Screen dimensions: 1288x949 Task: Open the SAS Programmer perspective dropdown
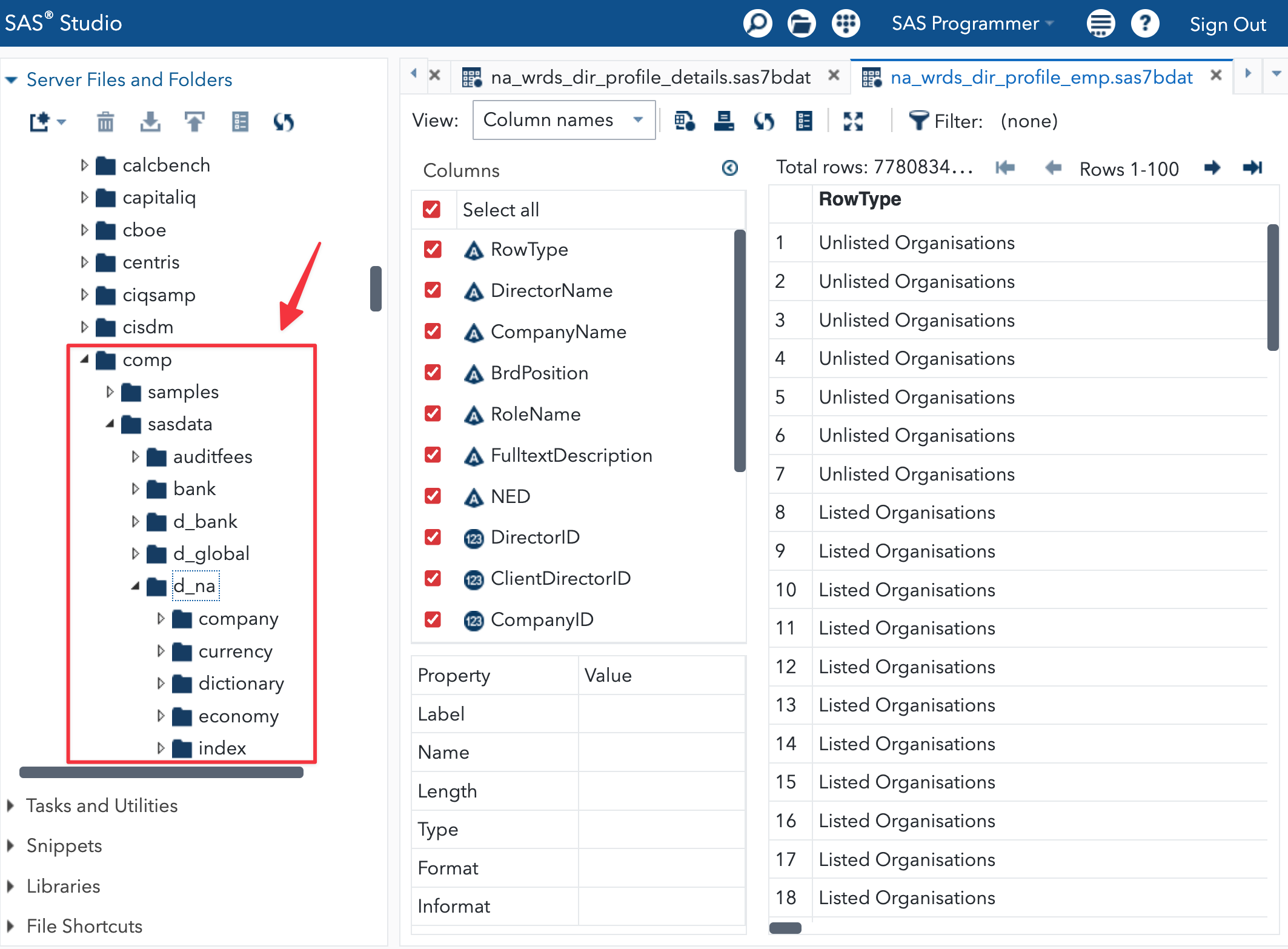click(x=973, y=24)
